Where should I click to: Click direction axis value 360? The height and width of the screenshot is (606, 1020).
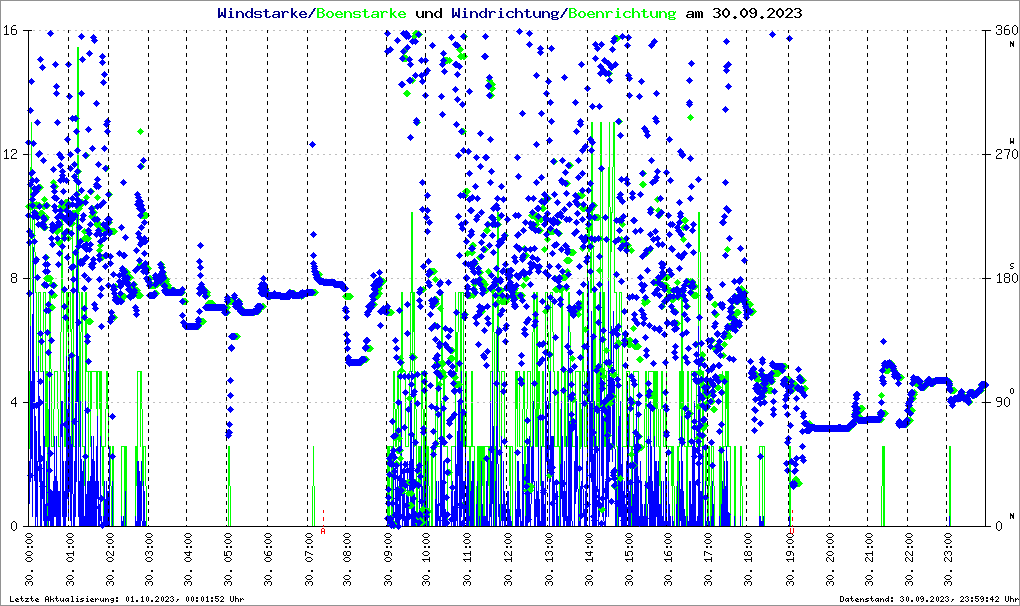click(1006, 31)
